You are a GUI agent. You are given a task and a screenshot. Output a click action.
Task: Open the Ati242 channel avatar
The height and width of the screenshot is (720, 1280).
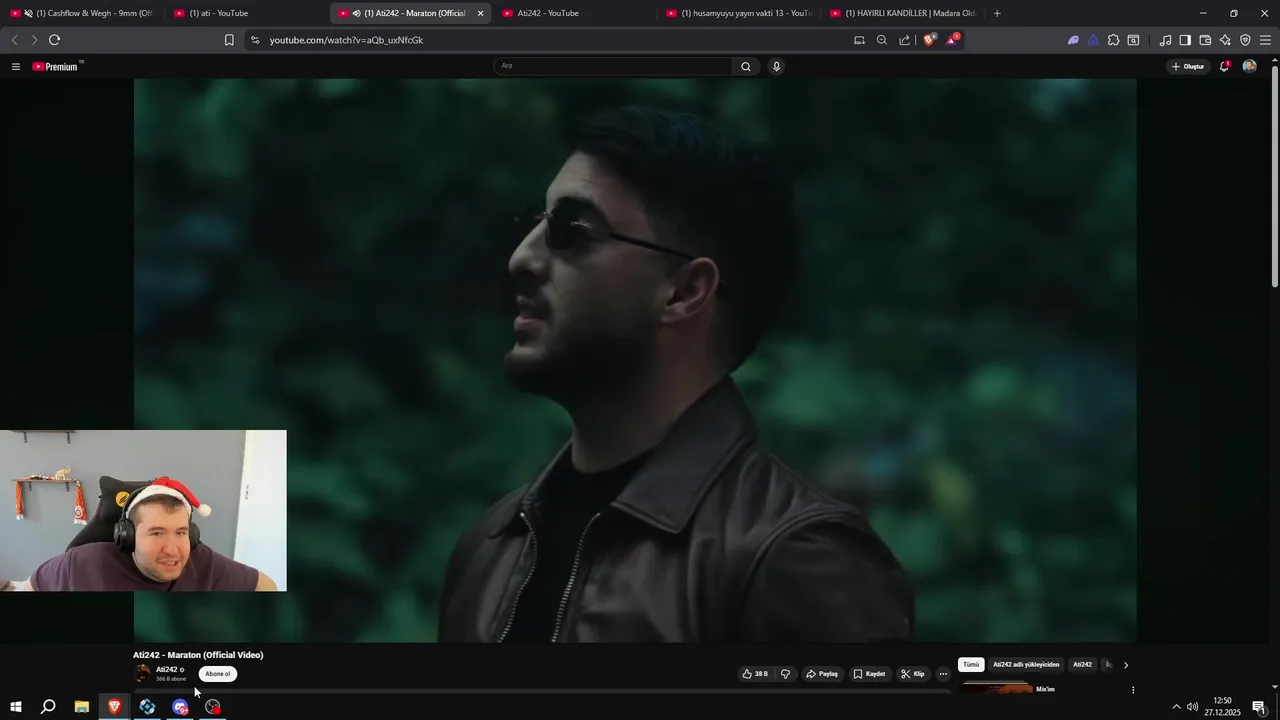[143, 673]
